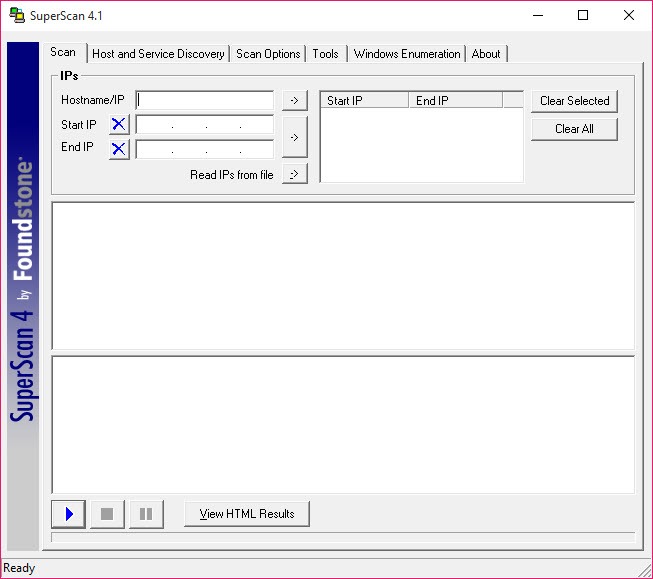Minimize the SuperScan 4.1 window
Image resolution: width=653 pixels, height=579 pixels.
click(x=538, y=15)
